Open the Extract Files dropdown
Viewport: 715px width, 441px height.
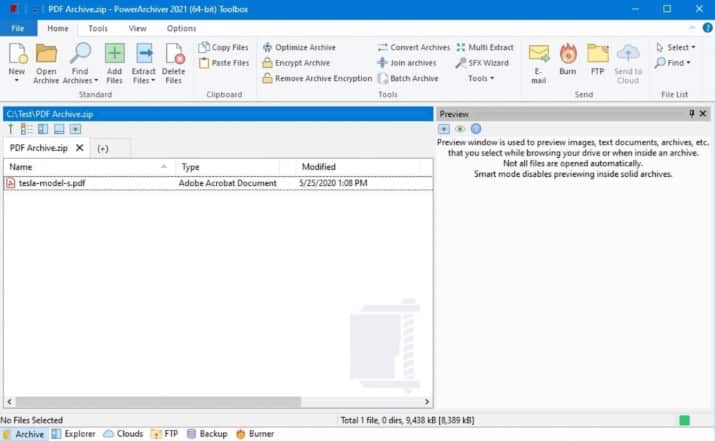144,81
